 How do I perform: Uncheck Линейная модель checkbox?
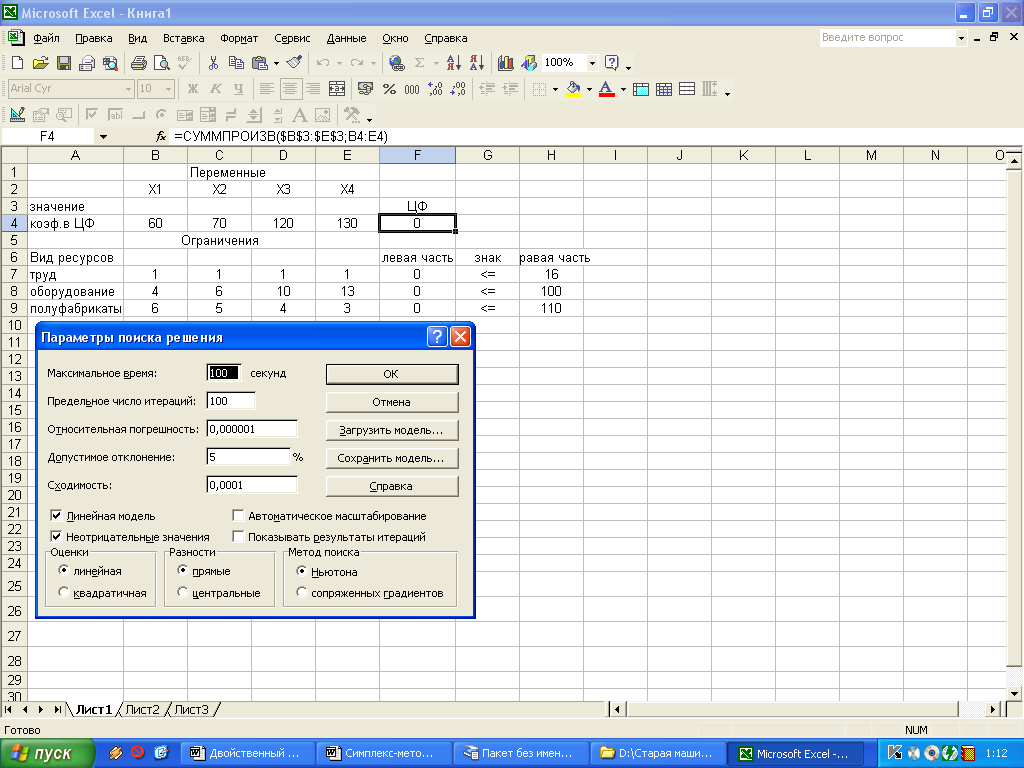point(56,516)
